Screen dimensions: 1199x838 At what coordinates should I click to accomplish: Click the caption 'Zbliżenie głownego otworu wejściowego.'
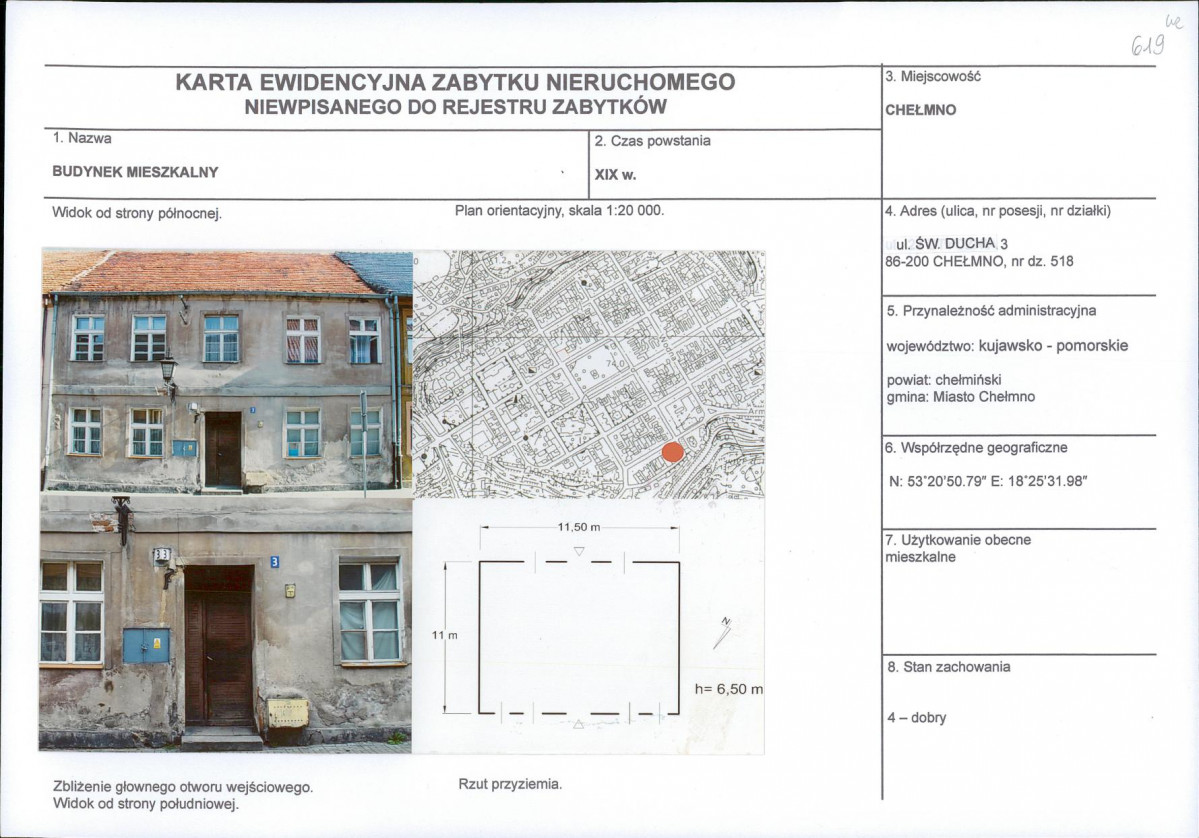[183, 787]
